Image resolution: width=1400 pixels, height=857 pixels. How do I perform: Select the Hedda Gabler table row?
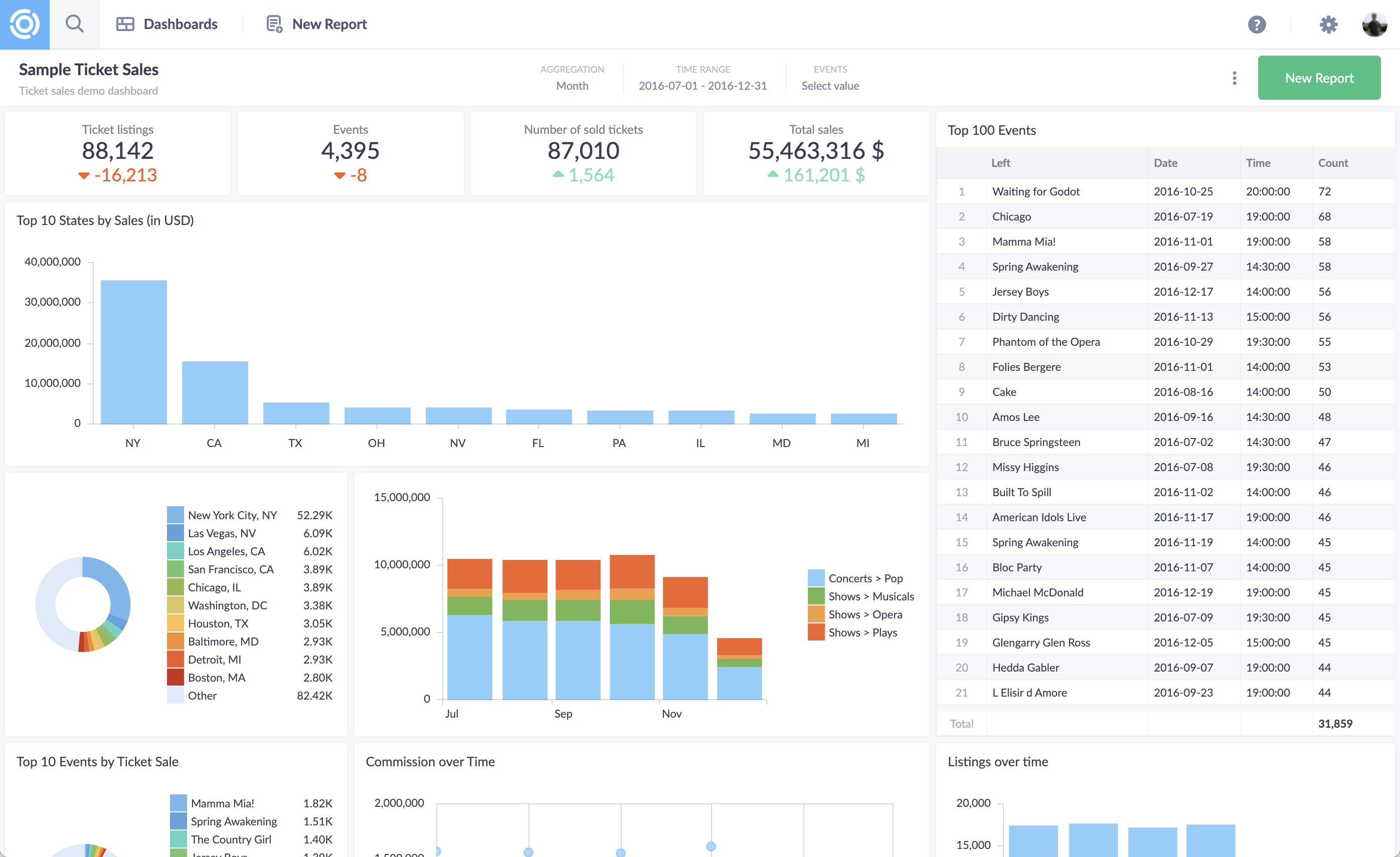pos(1165,668)
